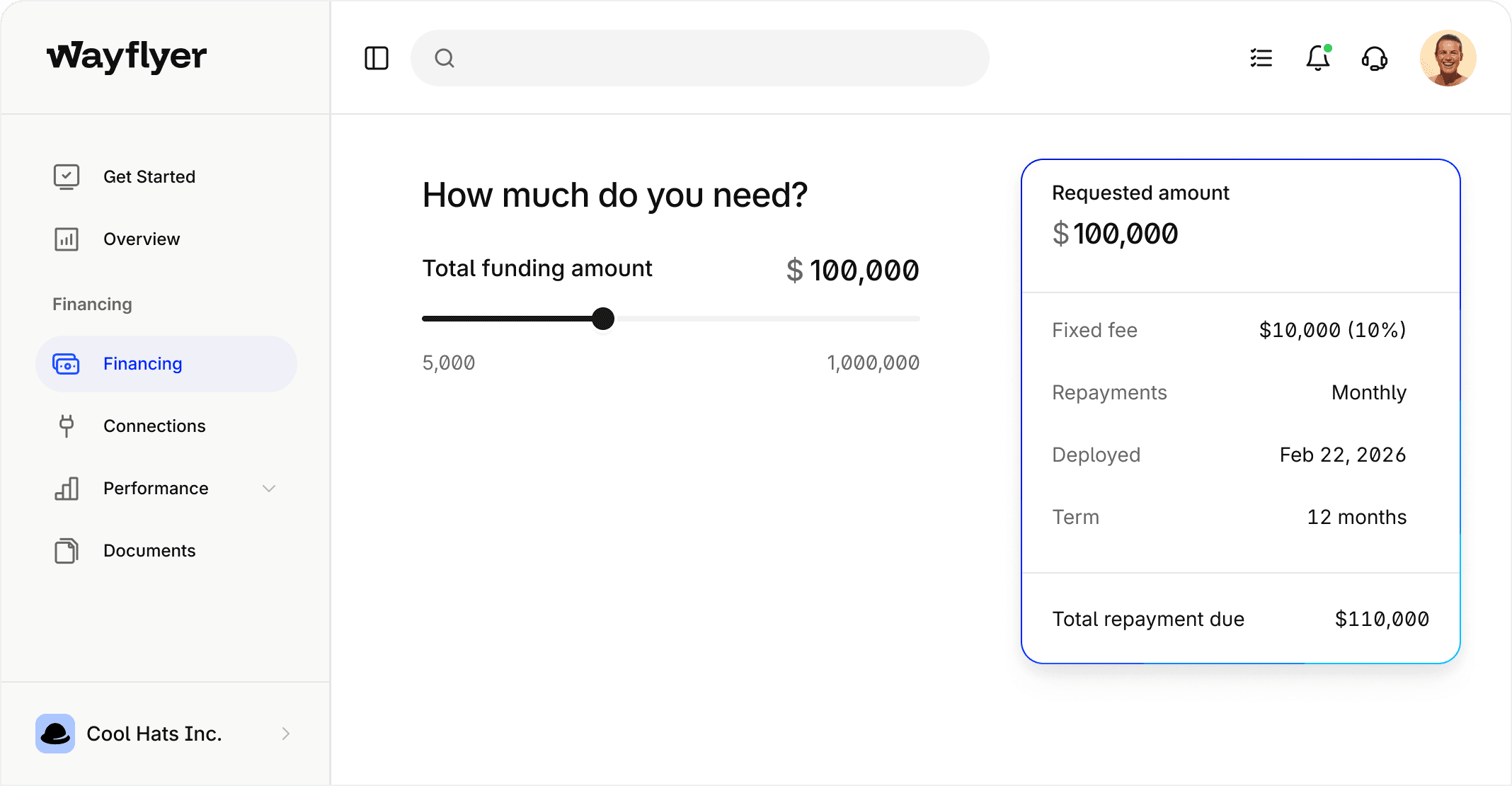Click the Get Started checkmark icon
This screenshot has width=1512, height=786.
[66, 176]
